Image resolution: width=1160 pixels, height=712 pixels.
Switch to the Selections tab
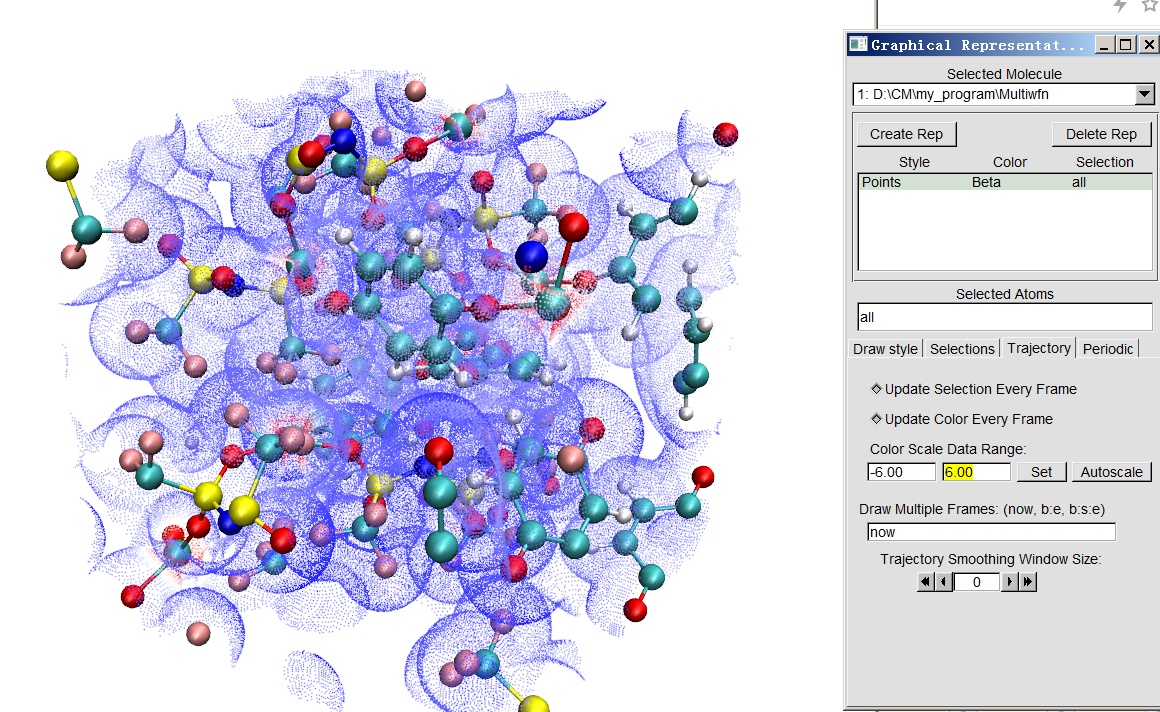pyautogui.click(x=962, y=349)
